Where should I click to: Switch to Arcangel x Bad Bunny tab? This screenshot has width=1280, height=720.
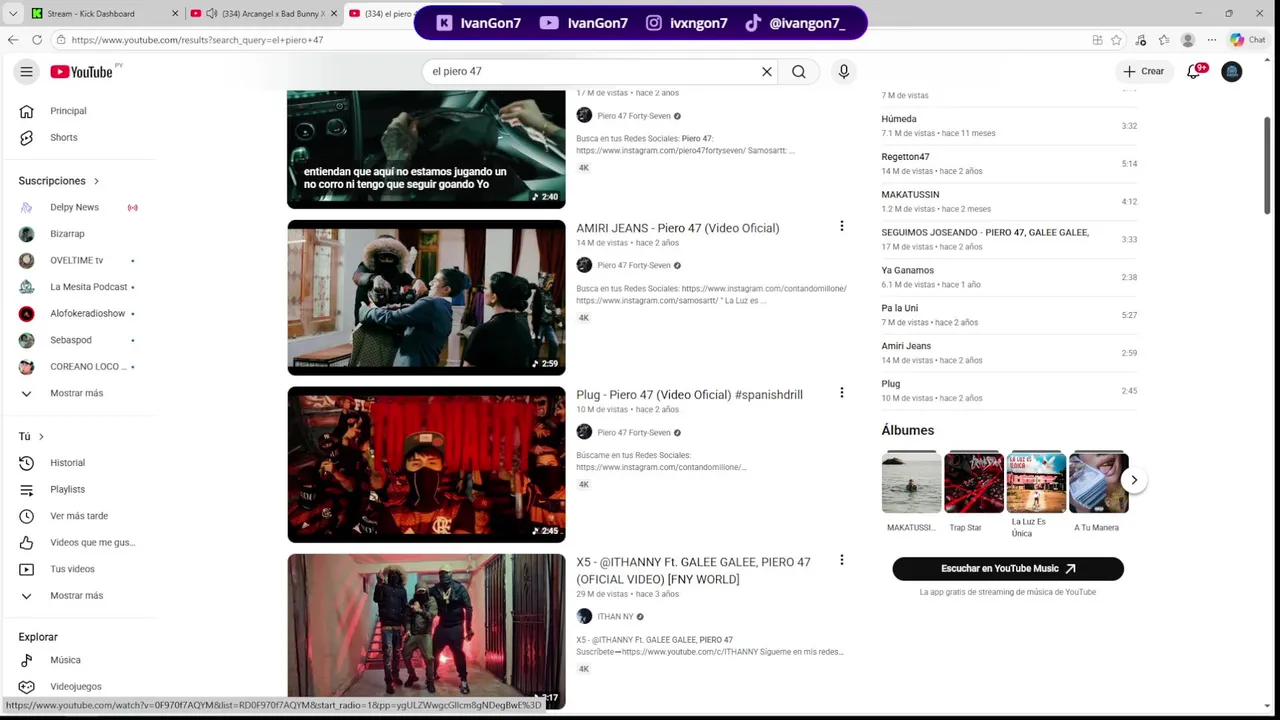[x=266, y=13]
